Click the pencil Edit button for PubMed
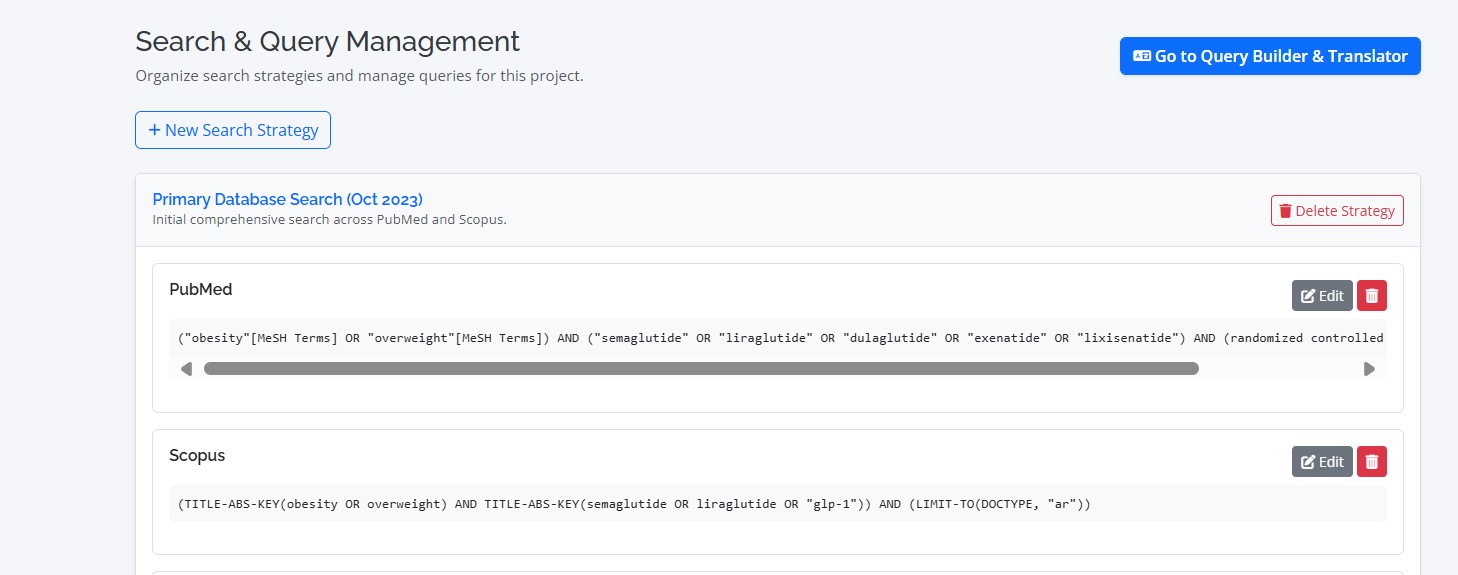This screenshot has width=1458, height=575. point(1321,296)
